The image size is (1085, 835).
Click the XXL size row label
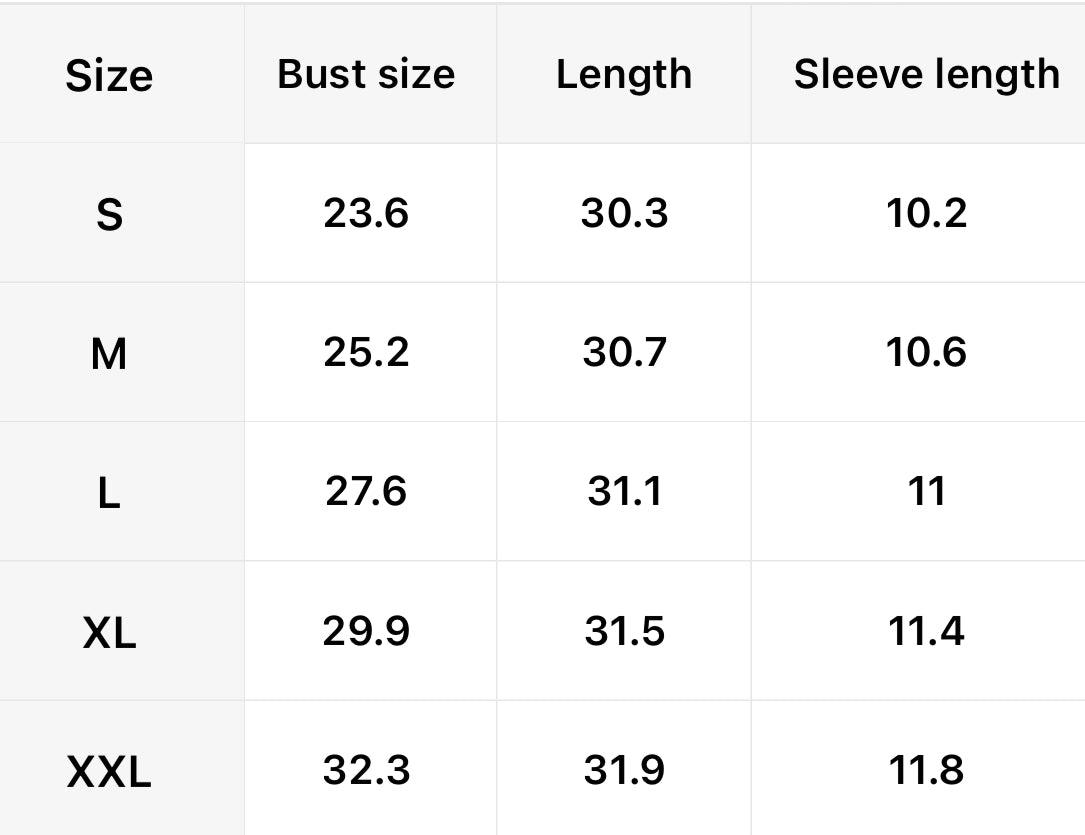click(x=109, y=771)
